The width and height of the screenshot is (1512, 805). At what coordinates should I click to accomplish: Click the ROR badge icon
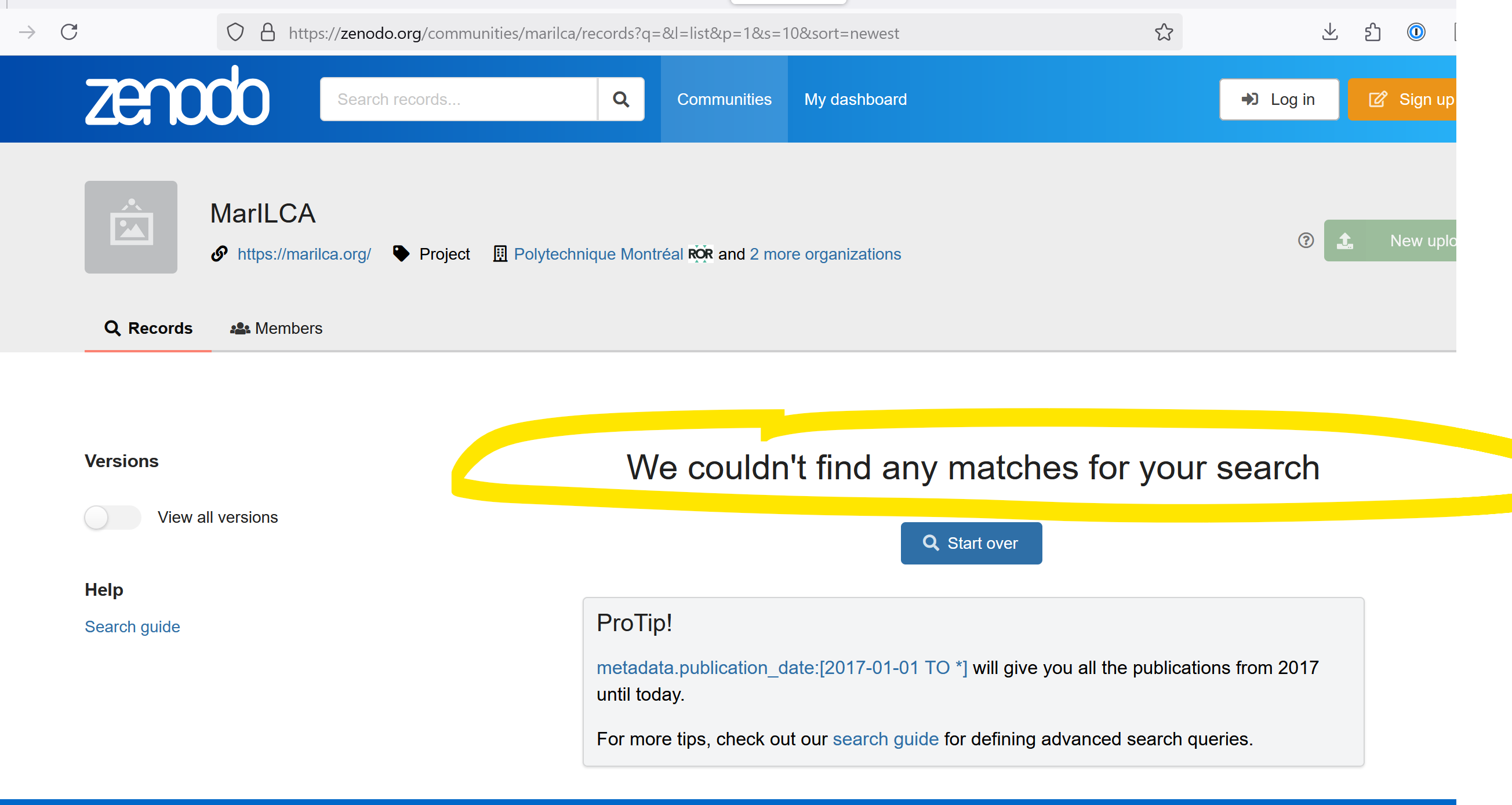[x=700, y=254]
